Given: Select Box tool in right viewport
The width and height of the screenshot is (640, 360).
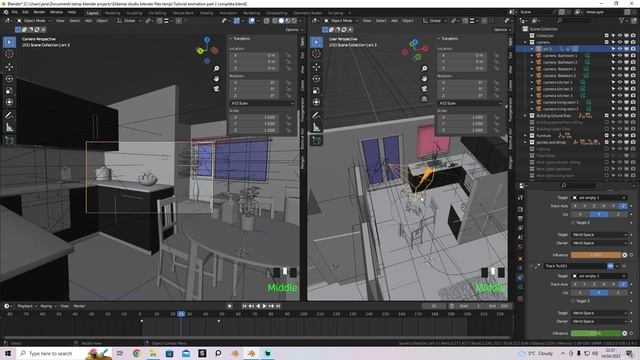Looking at the screenshot, I should click(316, 42).
